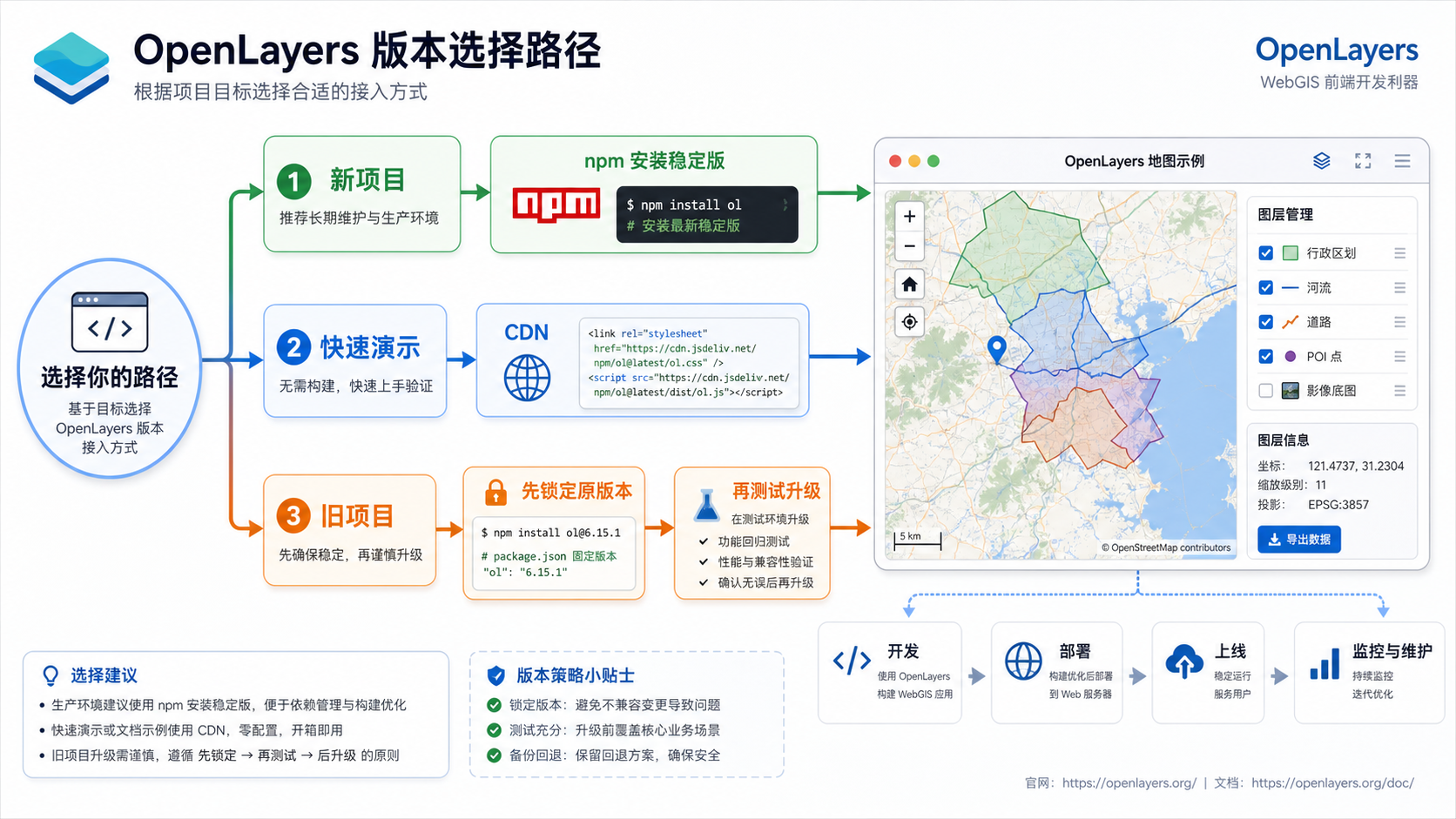This screenshot has width=1456, height=819.
Task: Zoom out with the map minus button
Action: [909, 246]
